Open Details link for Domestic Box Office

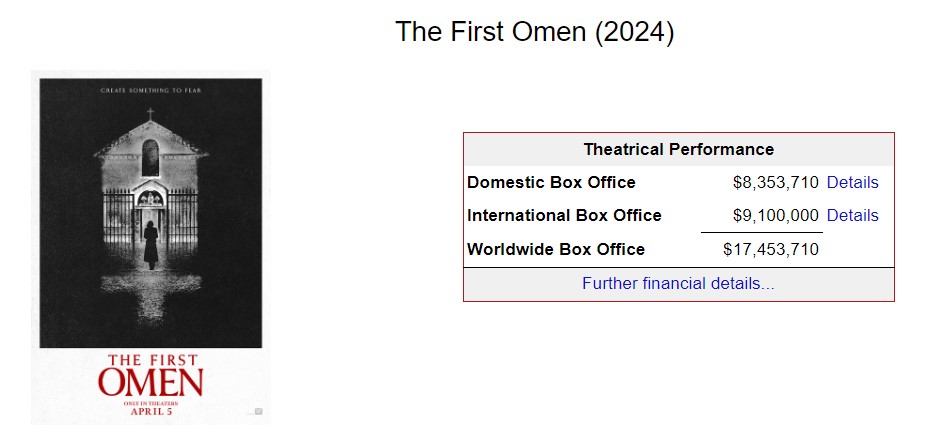(x=852, y=182)
